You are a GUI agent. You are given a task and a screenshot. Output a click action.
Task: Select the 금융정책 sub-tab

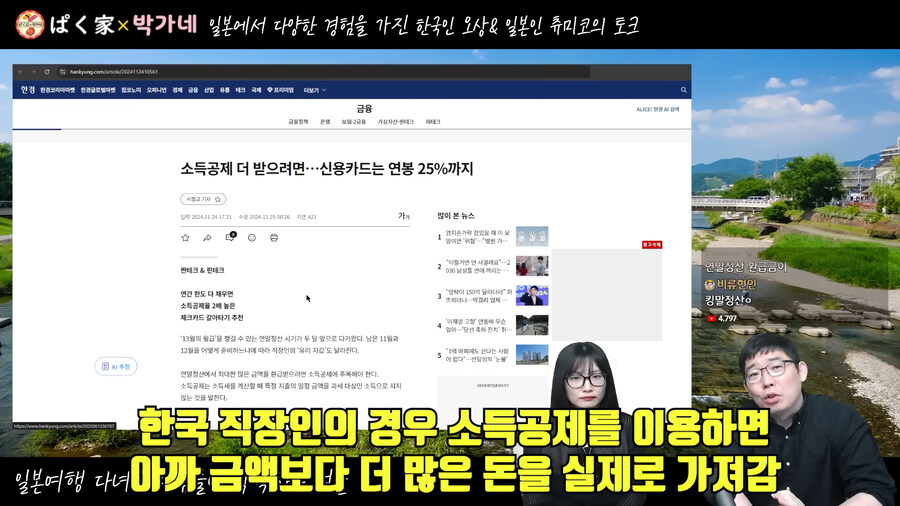coord(298,122)
